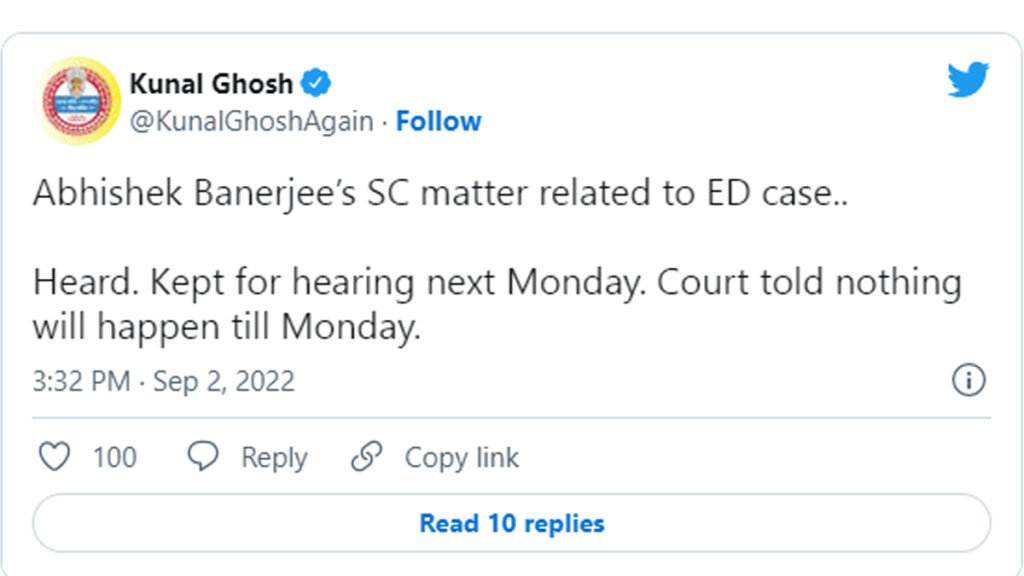Viewport: 1024px width, 576px height.
Task: Click the 'will happen till Monday' text line
Action: [x=226, y=327]
